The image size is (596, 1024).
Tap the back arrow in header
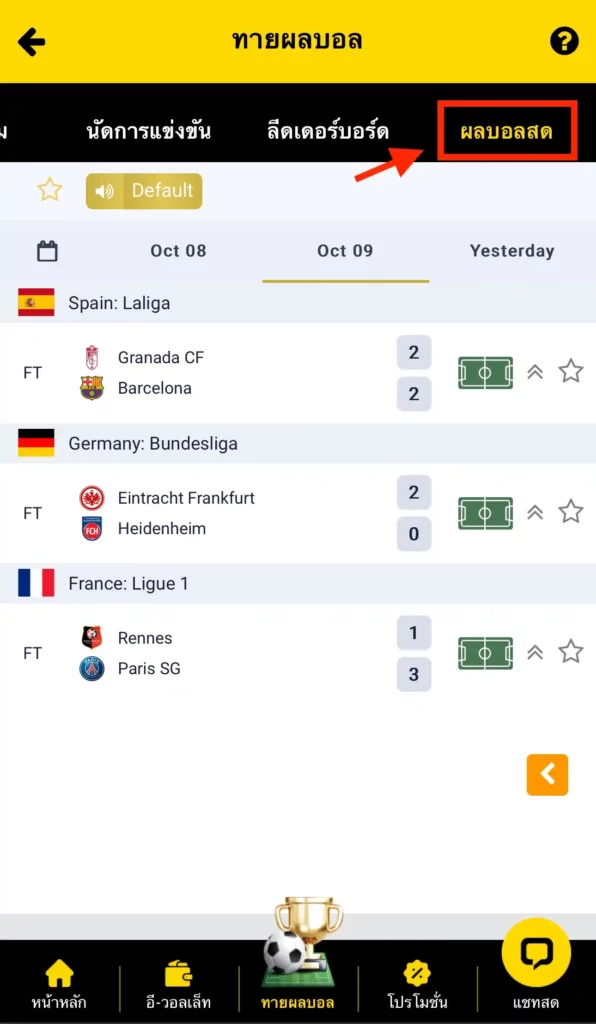(x=31, y=42)
